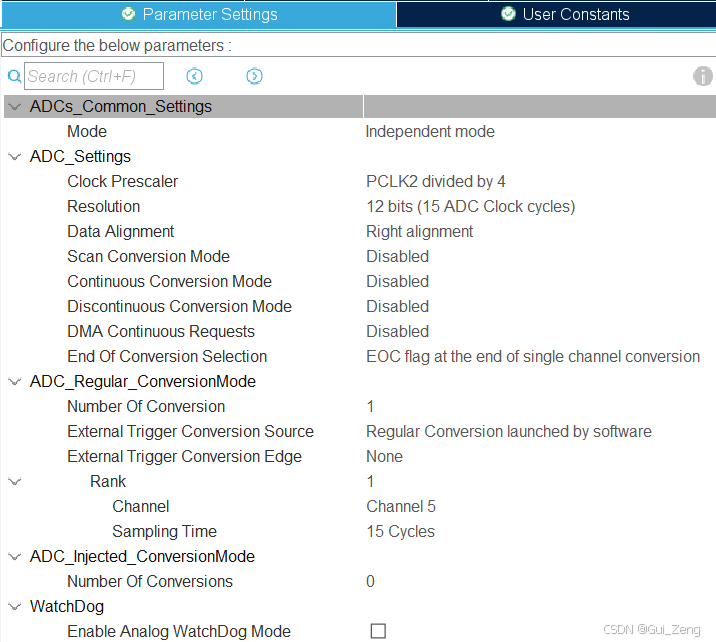
Task: Click the User Constants green check icon
Action: coord(508,14)
